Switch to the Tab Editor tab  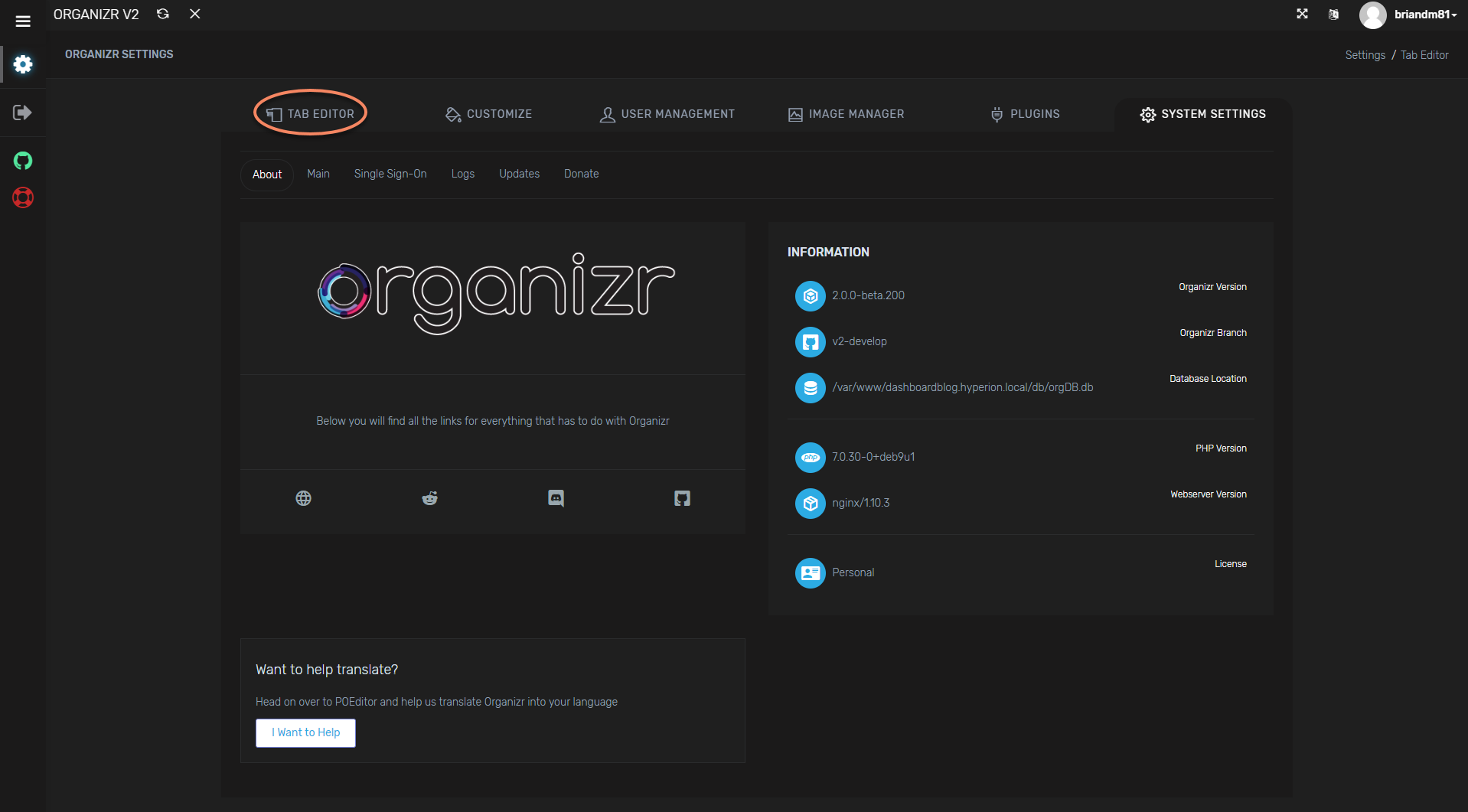310,114
